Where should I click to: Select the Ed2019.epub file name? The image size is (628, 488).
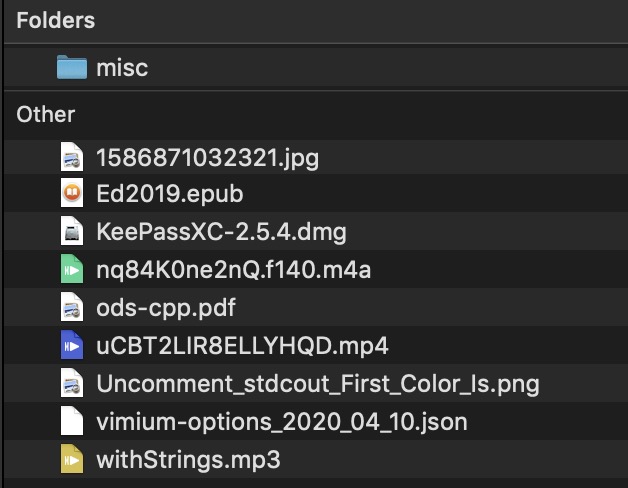pyautogui.click(x=169, y=194)
